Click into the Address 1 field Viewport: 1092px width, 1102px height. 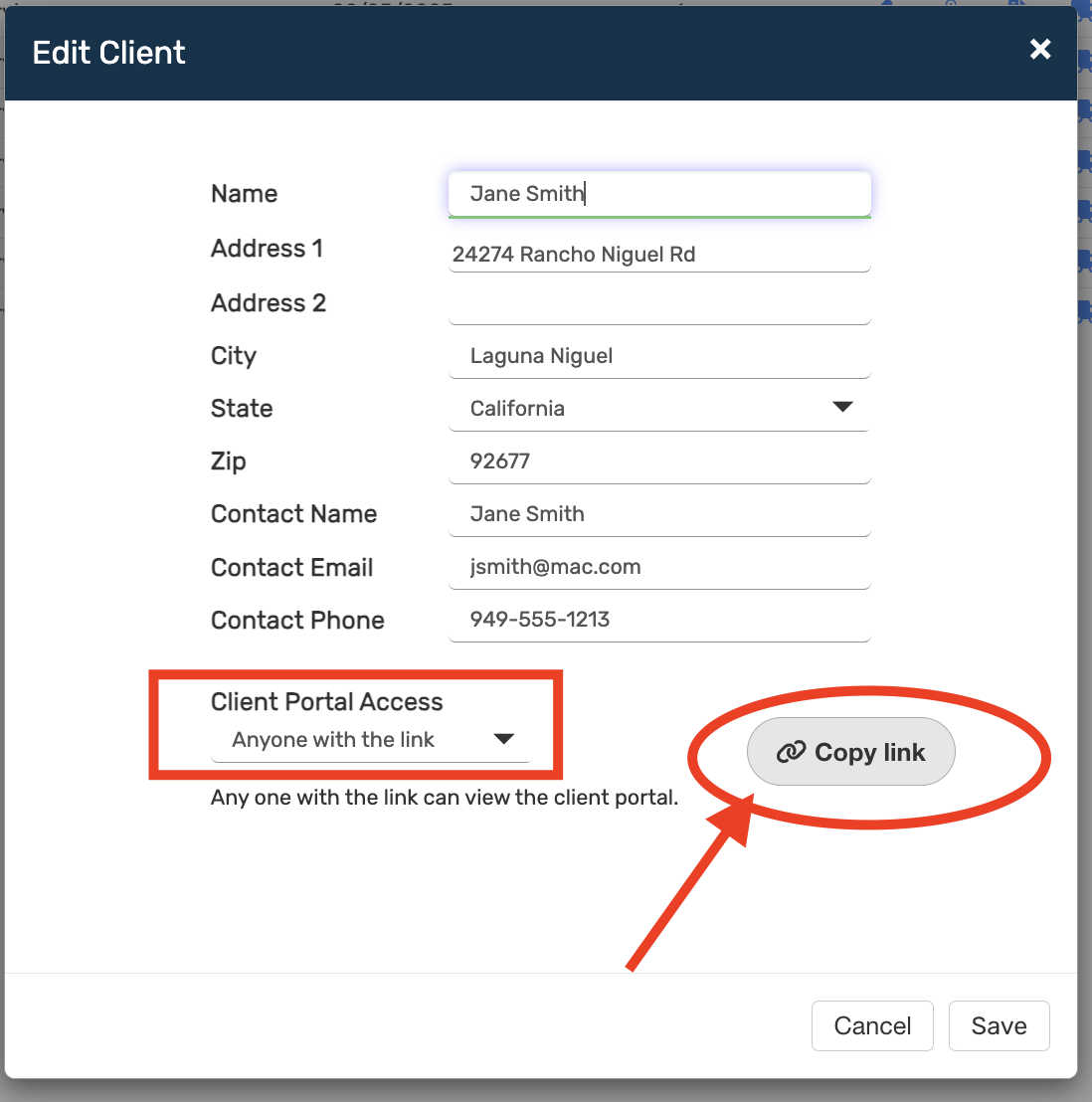click(659, 255)
